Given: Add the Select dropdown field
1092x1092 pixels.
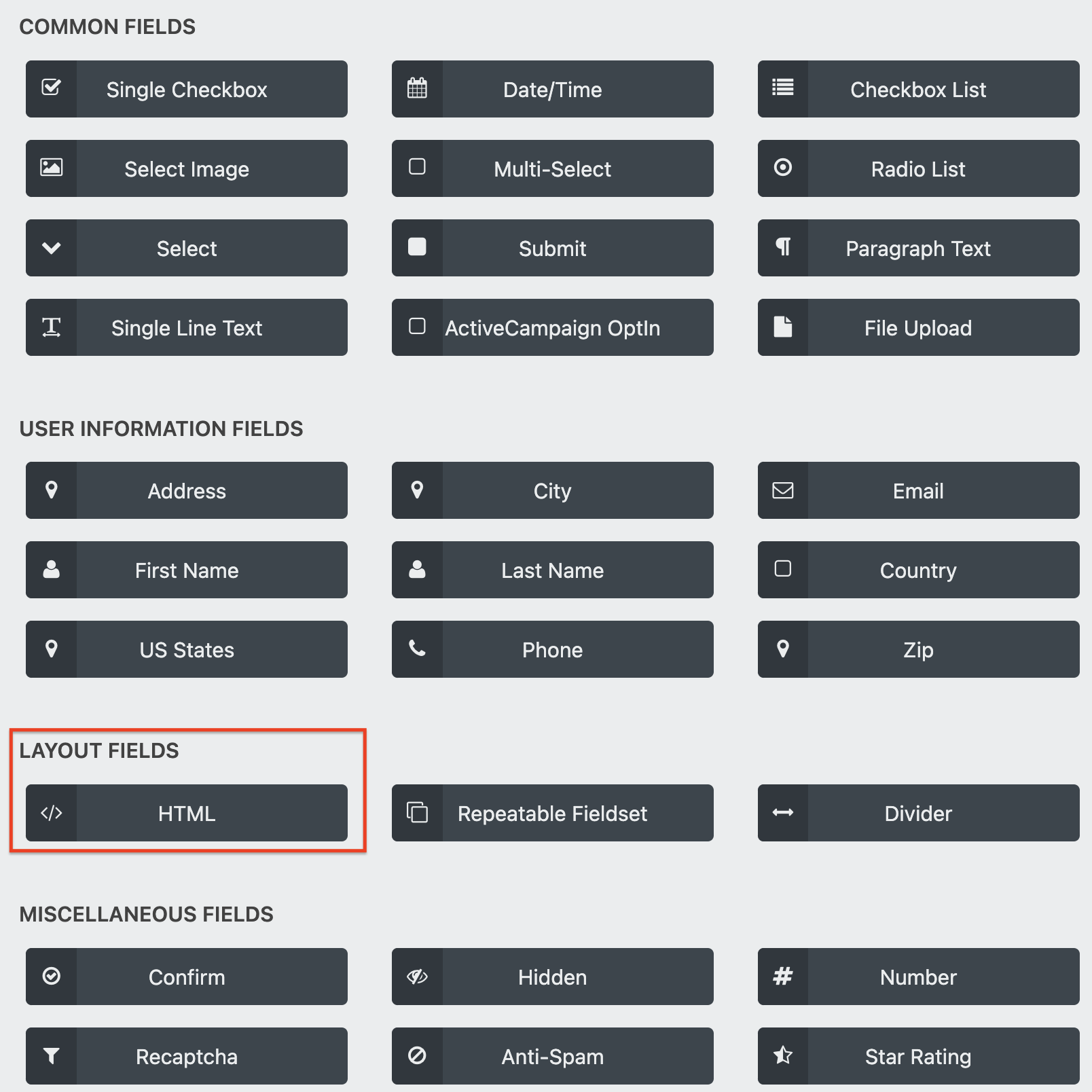Looking at the screenshot, I should click(x=187, y=248).
